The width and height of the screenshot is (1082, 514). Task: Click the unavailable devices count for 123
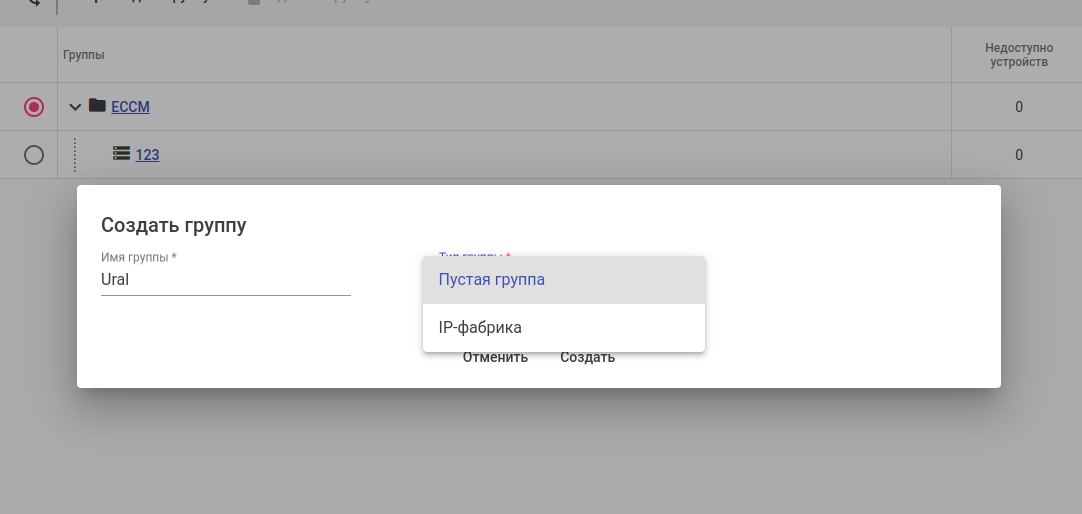tap(1019, 155)
